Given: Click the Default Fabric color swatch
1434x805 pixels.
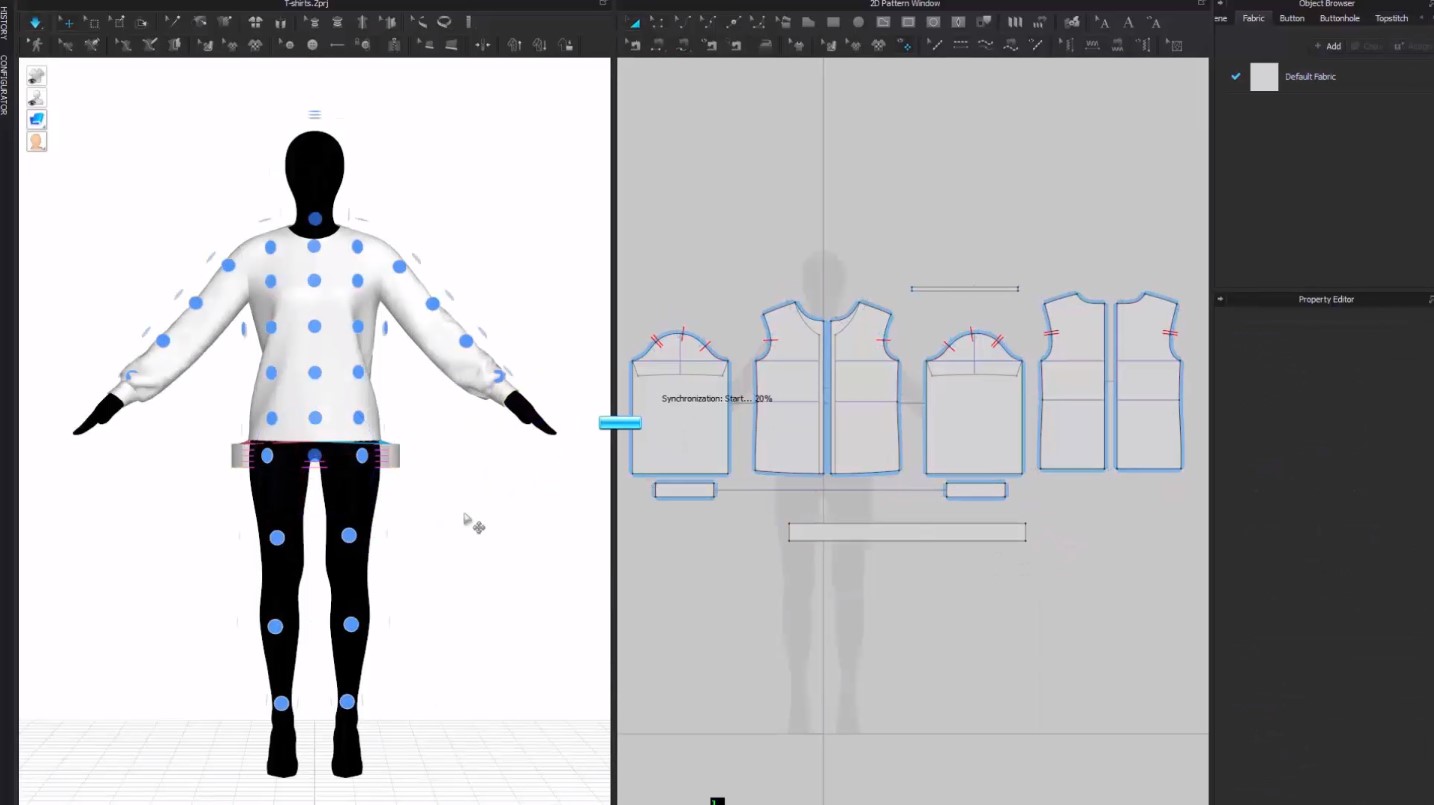Looking at the screenshot, I should click(1264, 77).
